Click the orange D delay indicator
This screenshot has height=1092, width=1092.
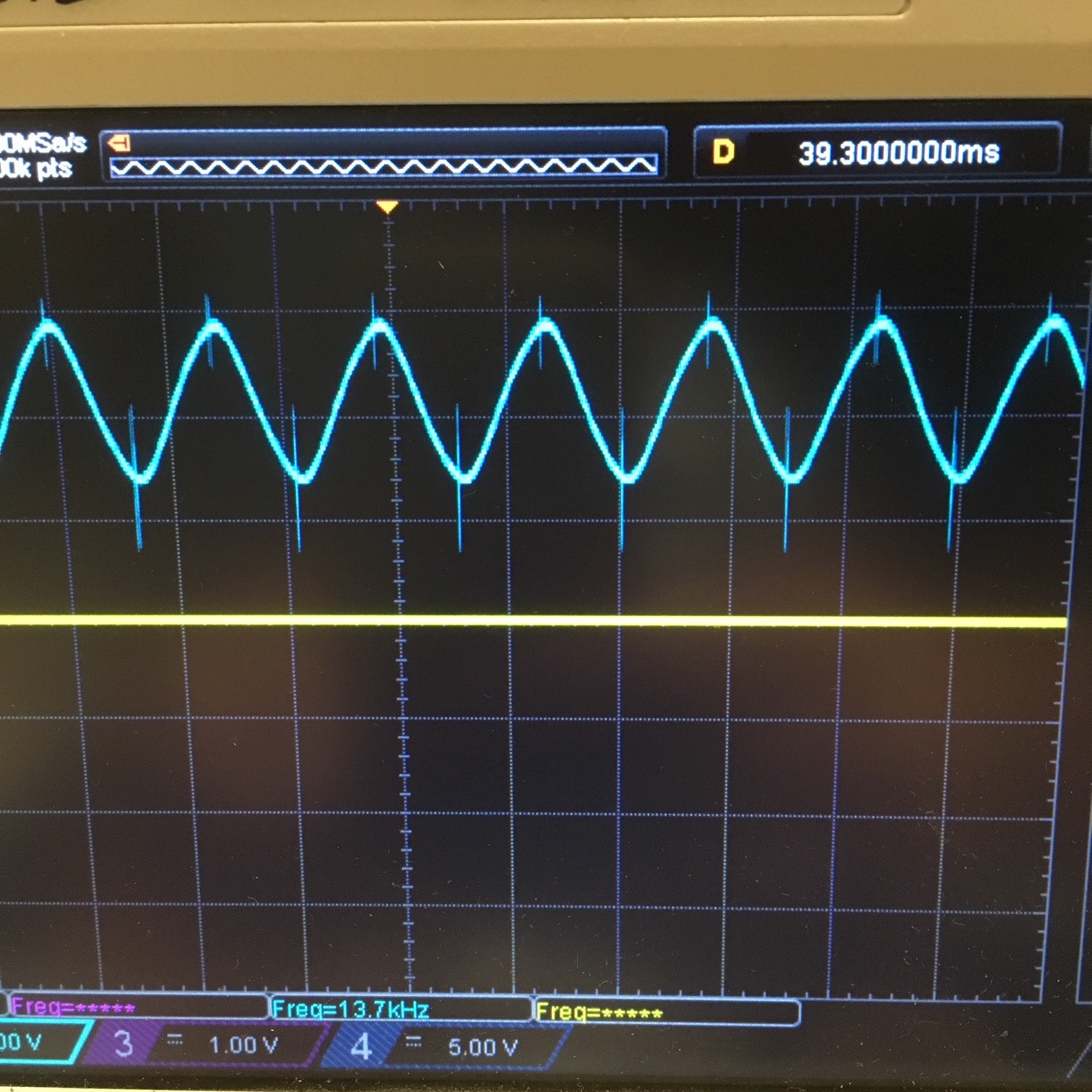coord(723,152)
